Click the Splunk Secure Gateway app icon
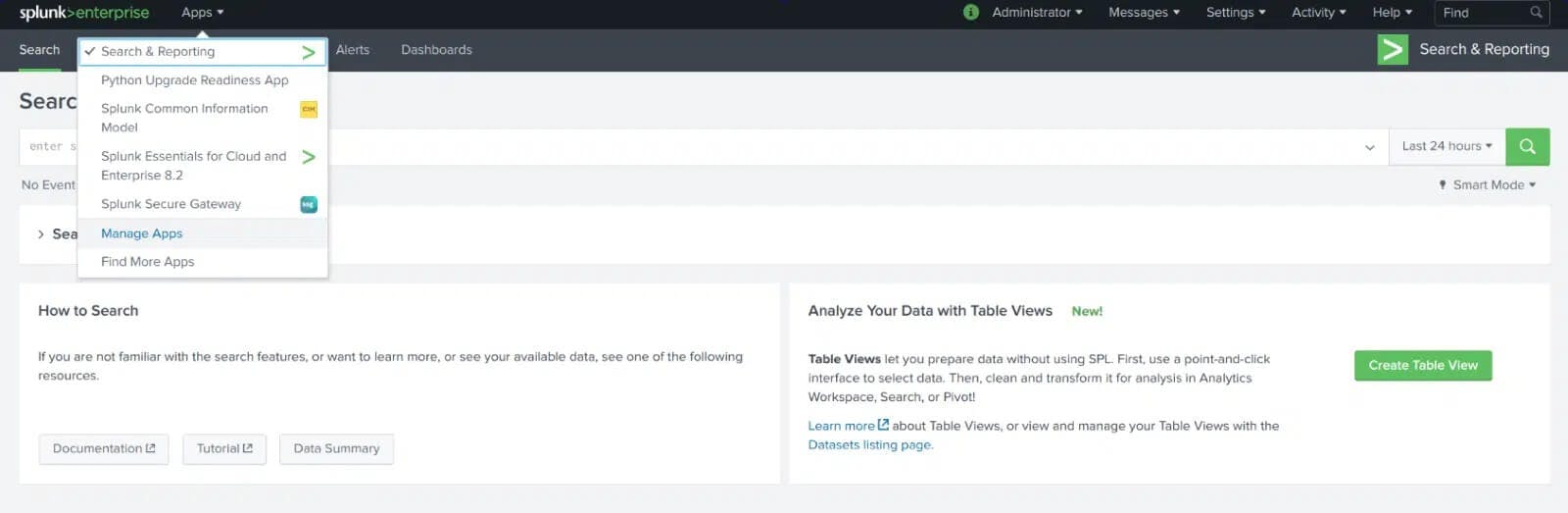1568x513 pixels. pos(309,205)
